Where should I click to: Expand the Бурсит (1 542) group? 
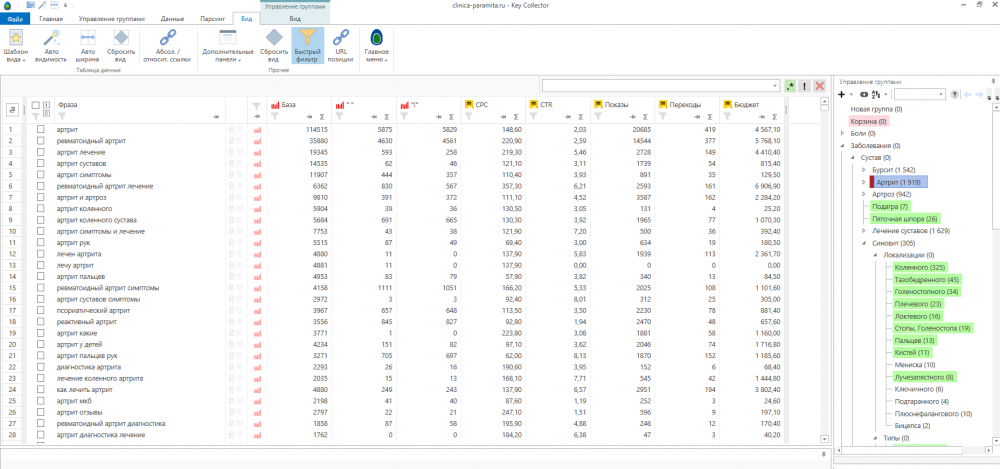(x=862, y=171)
